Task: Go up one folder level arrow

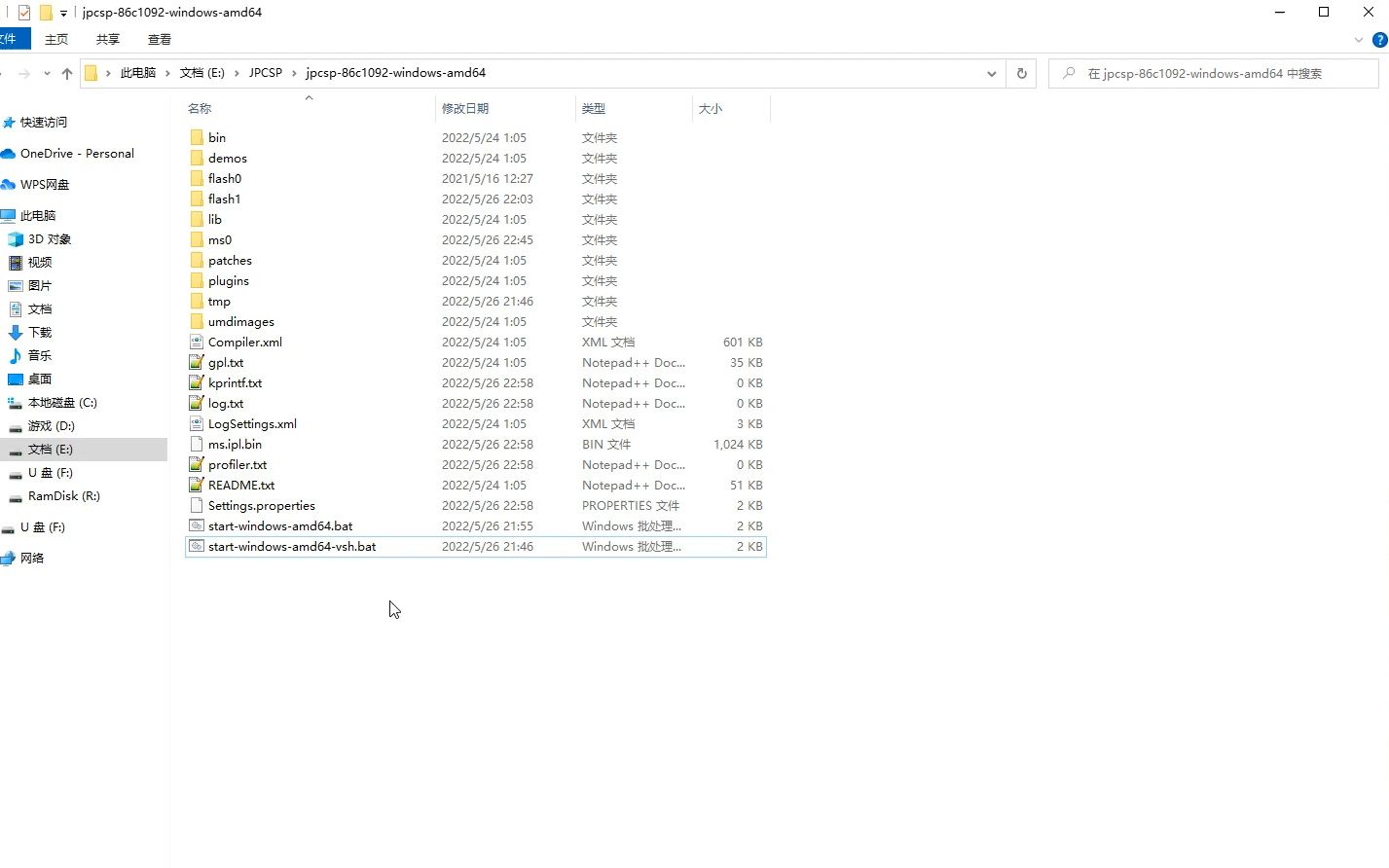Action: (x=66, y=73)
